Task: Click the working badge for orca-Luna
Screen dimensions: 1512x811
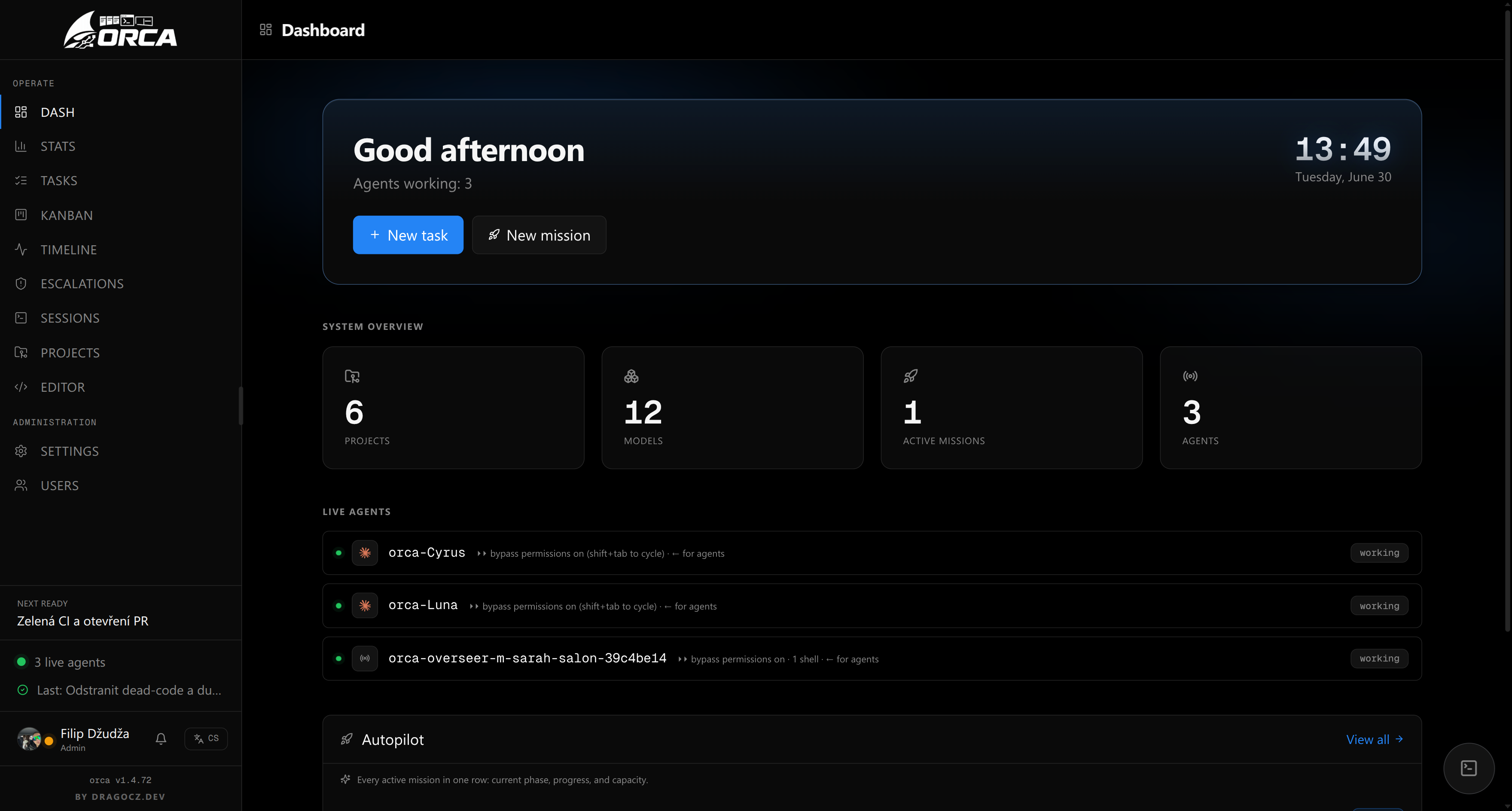Action: pyautogui.click(x=1379, y=606)
